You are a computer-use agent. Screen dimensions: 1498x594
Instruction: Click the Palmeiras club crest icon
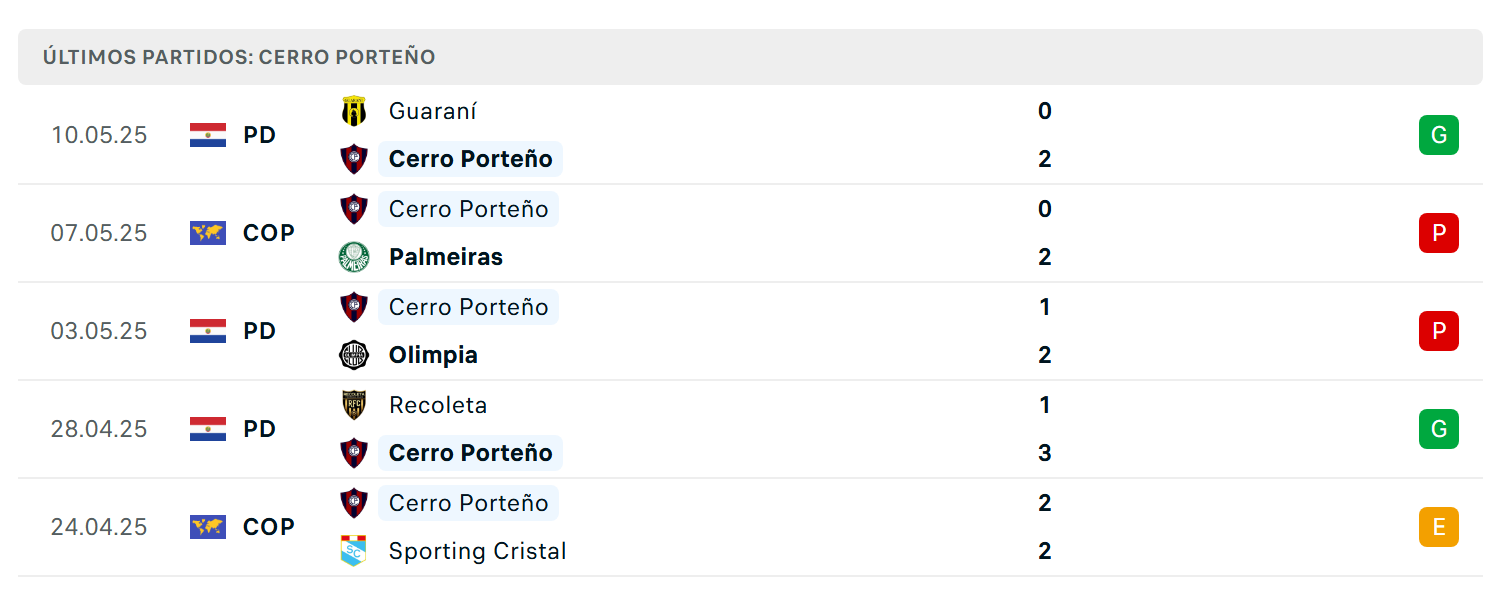354,257
